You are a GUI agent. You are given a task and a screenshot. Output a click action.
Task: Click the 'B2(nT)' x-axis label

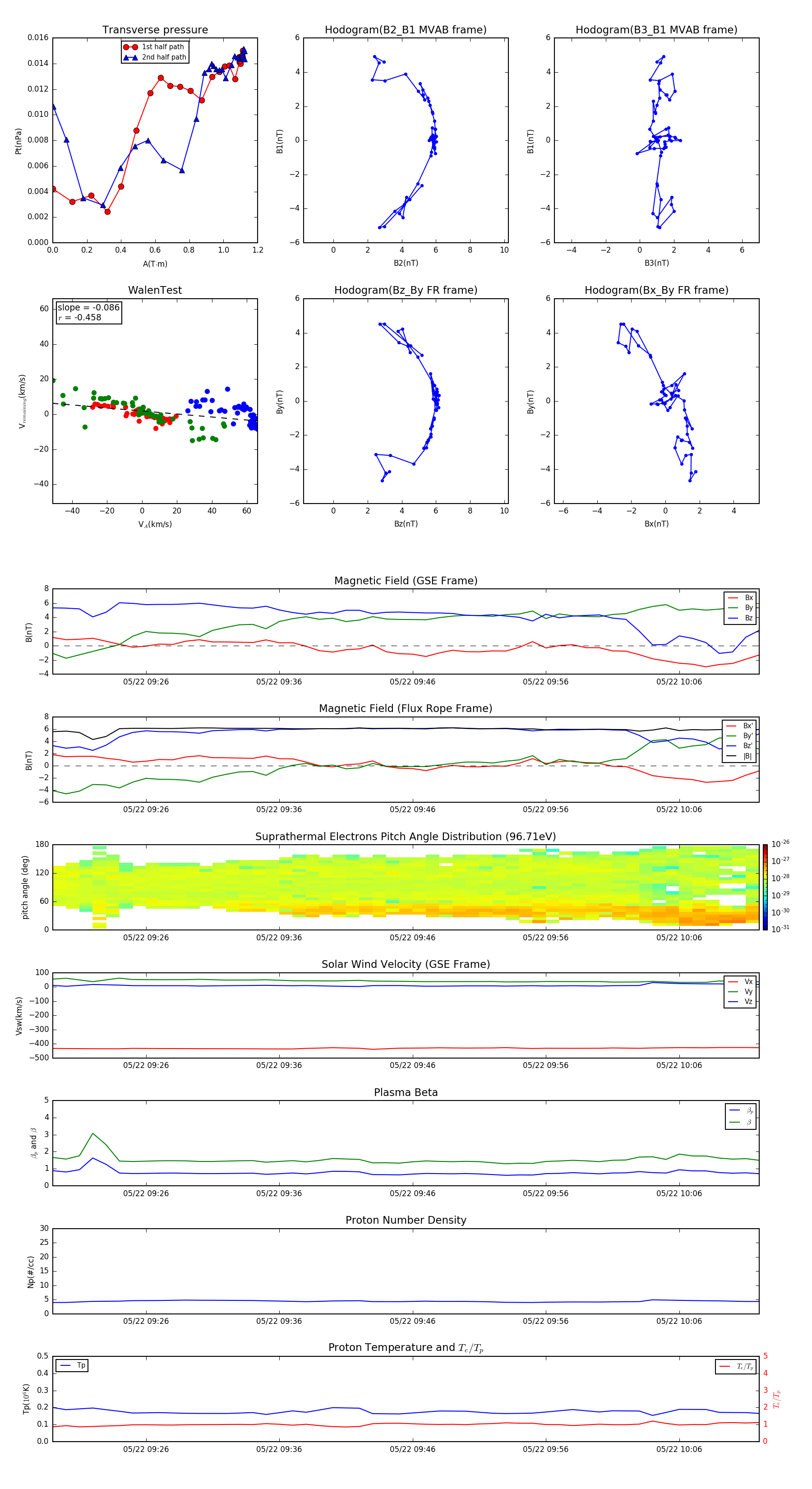tap(406, 263)
